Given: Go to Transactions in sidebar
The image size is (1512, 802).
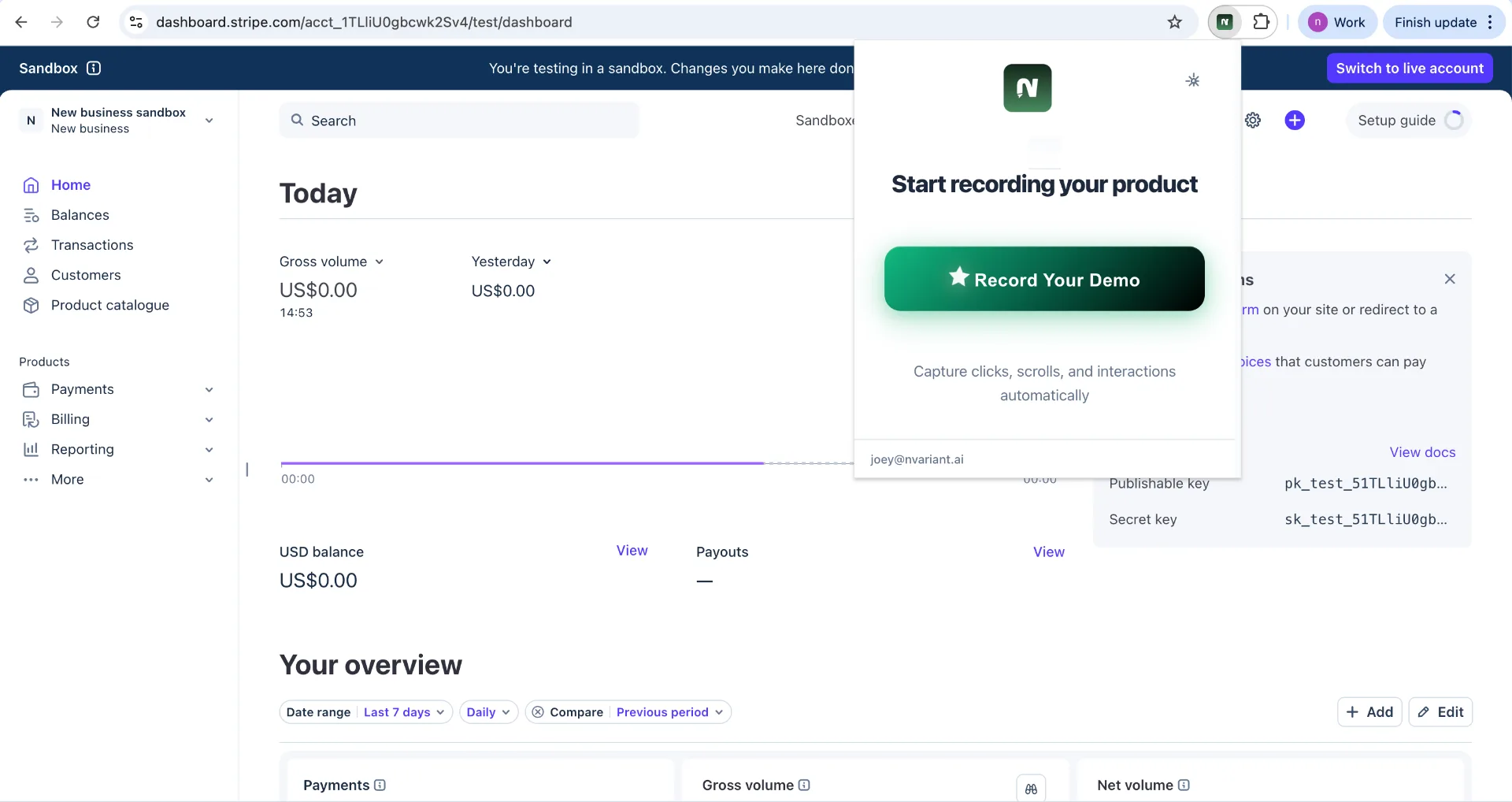Looking at the screenshot, I should [x=92, y=245].
